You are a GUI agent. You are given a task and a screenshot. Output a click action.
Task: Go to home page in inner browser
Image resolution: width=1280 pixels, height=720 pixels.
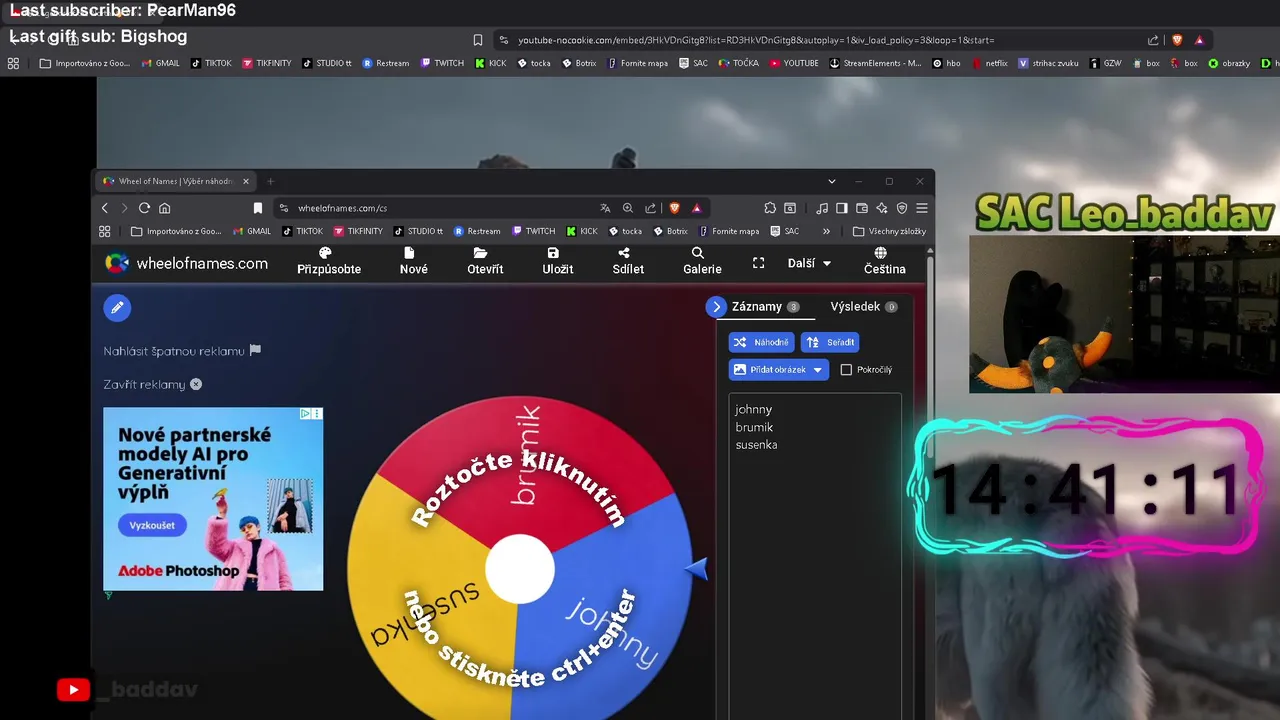coord(165,208)
